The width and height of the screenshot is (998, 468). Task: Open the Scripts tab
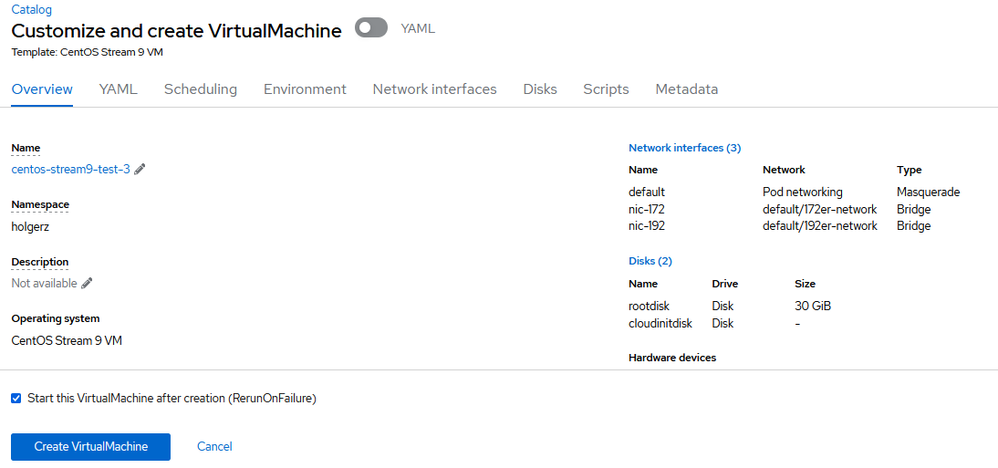click(x=606, y=89)
